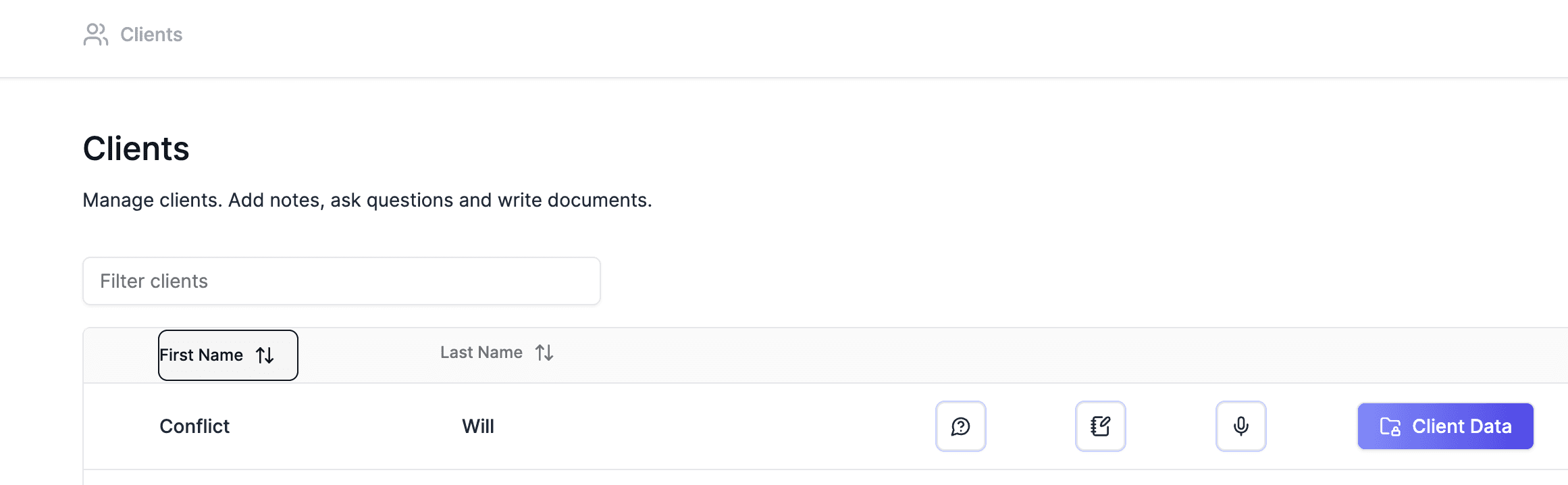Click the people icon beside Clients breadcrumb

95,34
